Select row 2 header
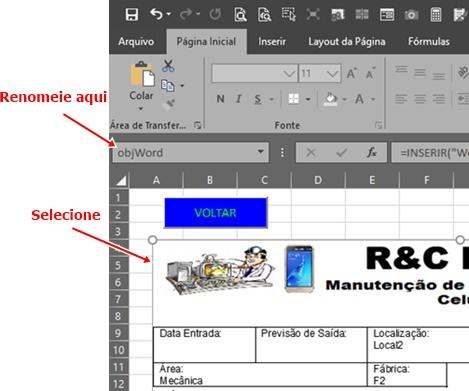Viewport: 469px width, 391px height. coord(119,214)
